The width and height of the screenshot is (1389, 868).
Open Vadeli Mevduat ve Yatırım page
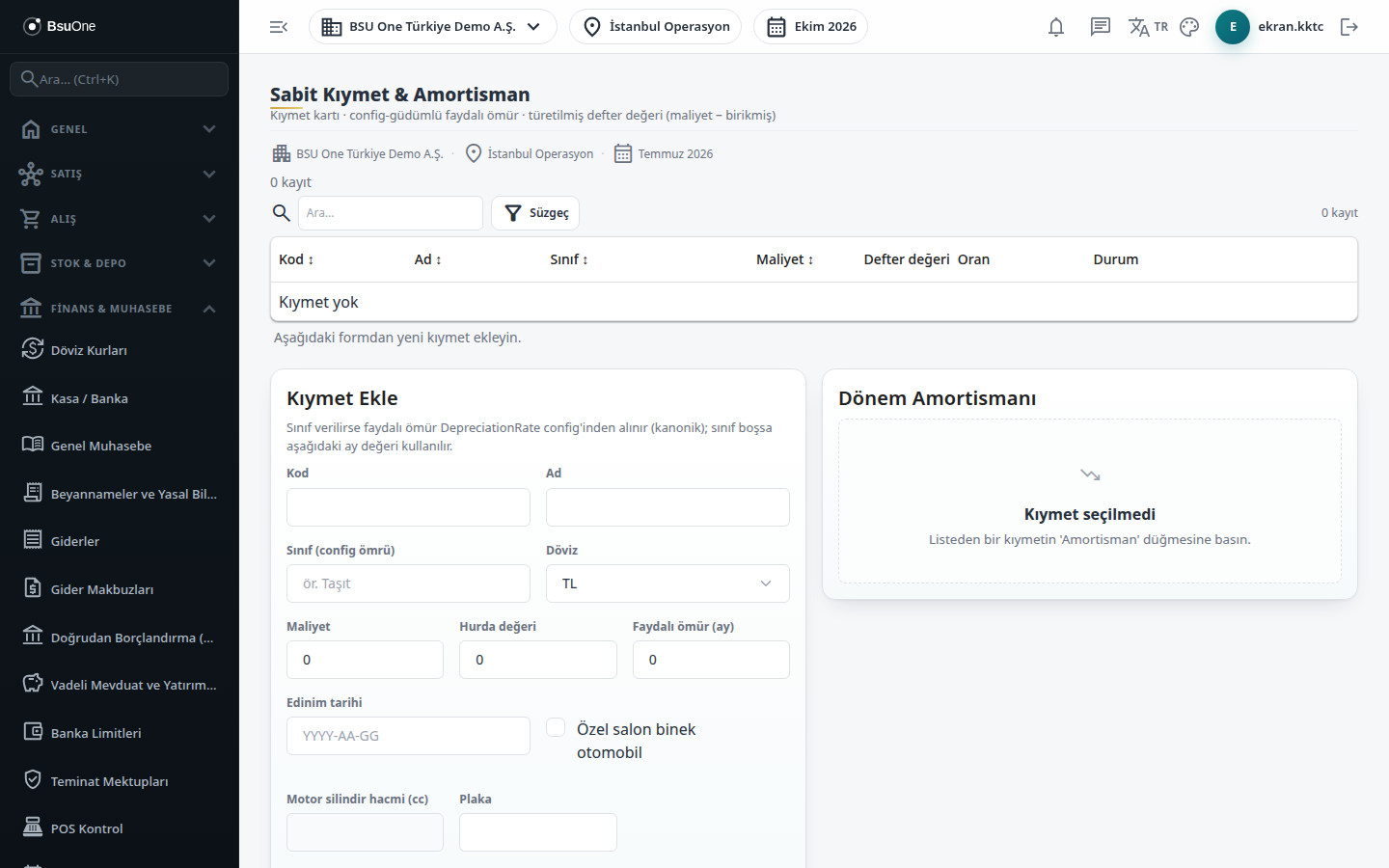tap(120, 685)
